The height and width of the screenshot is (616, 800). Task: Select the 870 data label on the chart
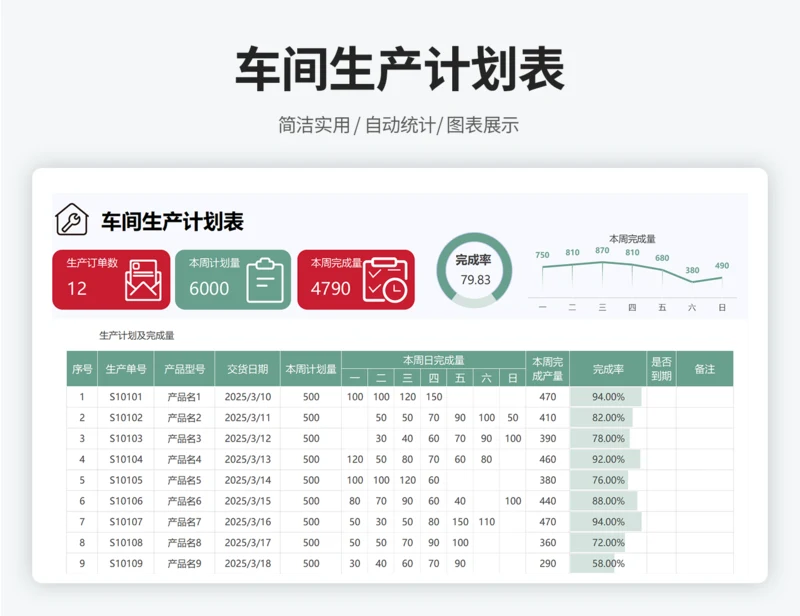602,251
